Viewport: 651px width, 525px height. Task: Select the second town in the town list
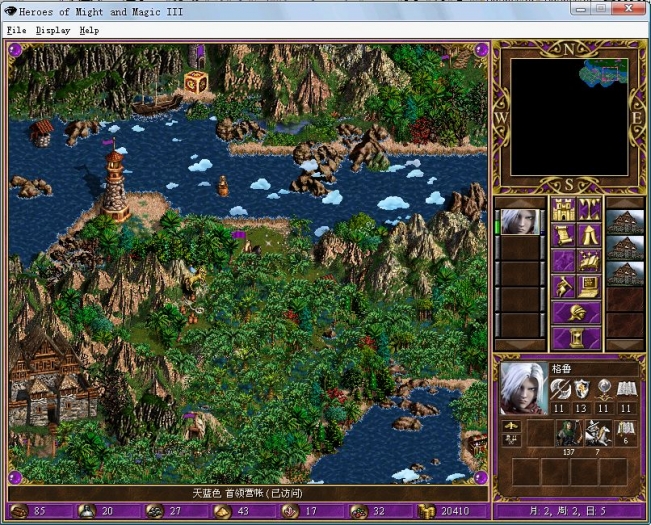(625, 248)
